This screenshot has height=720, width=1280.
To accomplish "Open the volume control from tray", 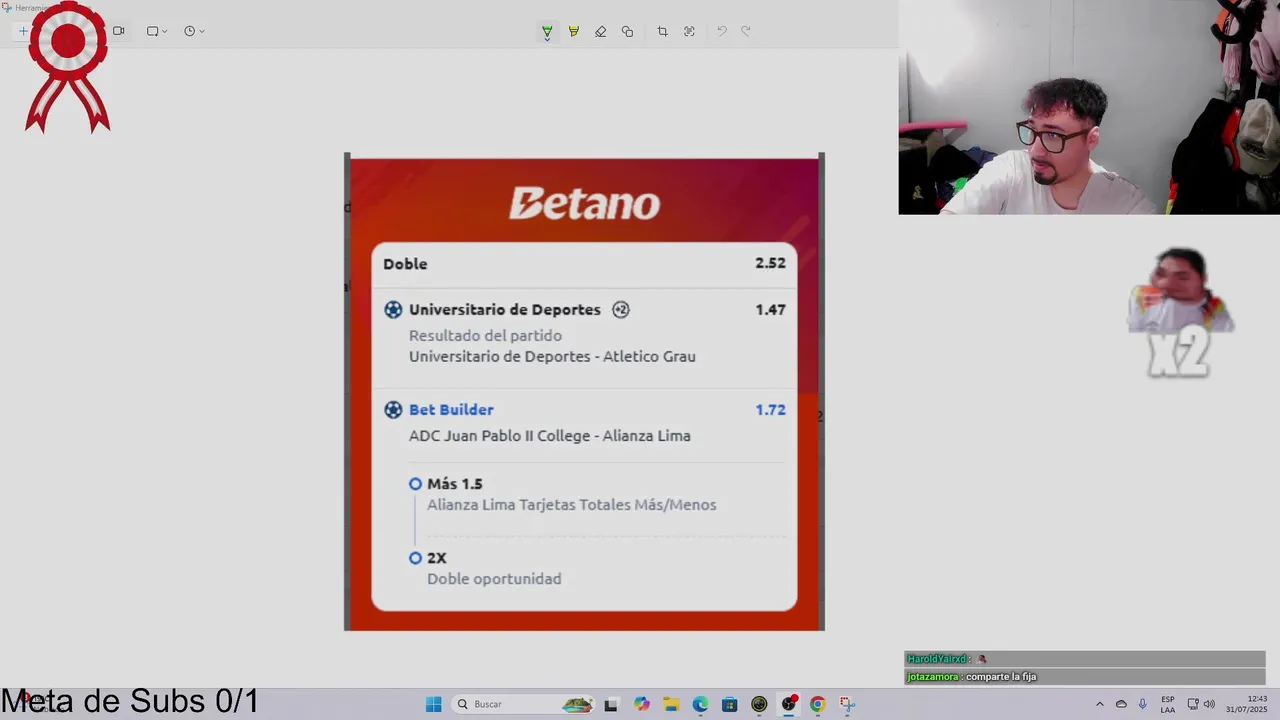I will pos(1209,704).
